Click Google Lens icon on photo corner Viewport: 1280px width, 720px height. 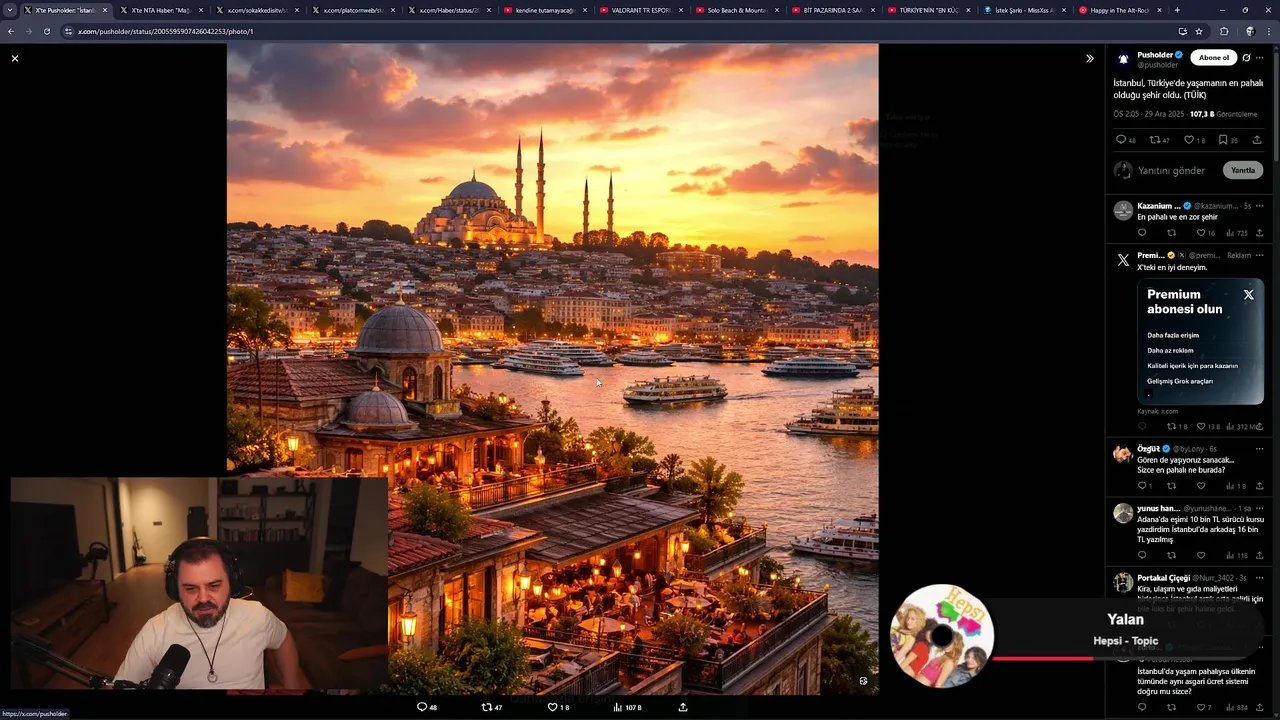[864, 681]
